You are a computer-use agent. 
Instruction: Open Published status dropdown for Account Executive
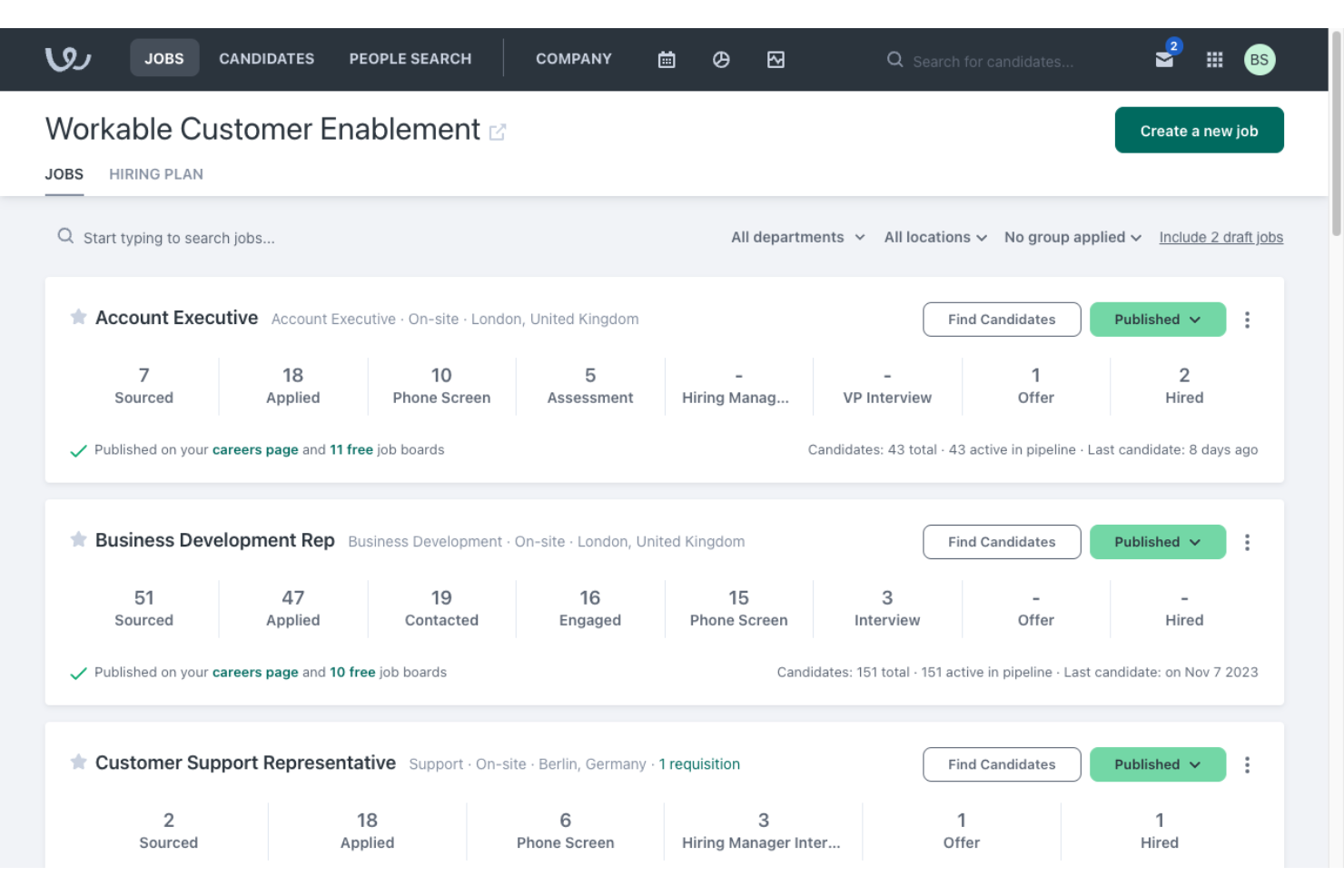pos(1158,320)
